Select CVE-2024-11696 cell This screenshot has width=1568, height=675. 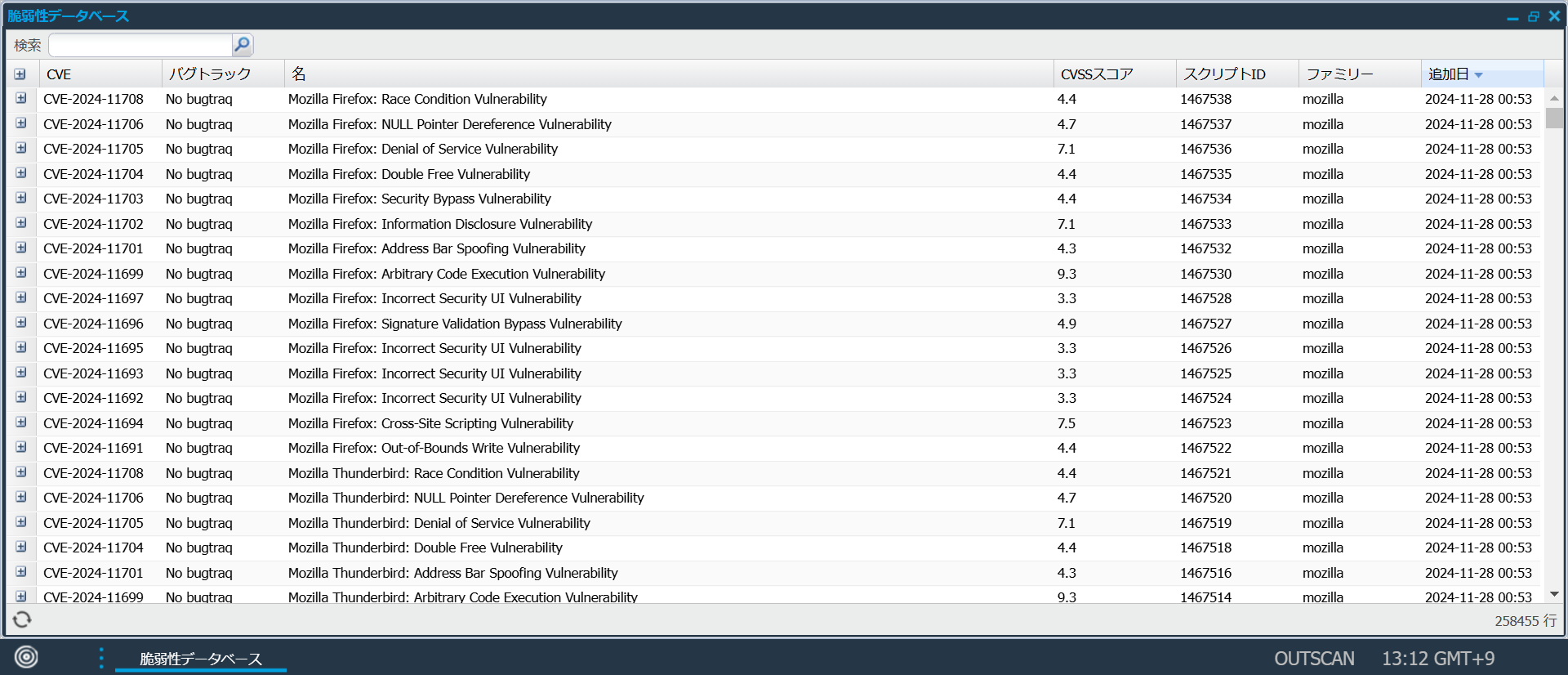pos(93,324)
